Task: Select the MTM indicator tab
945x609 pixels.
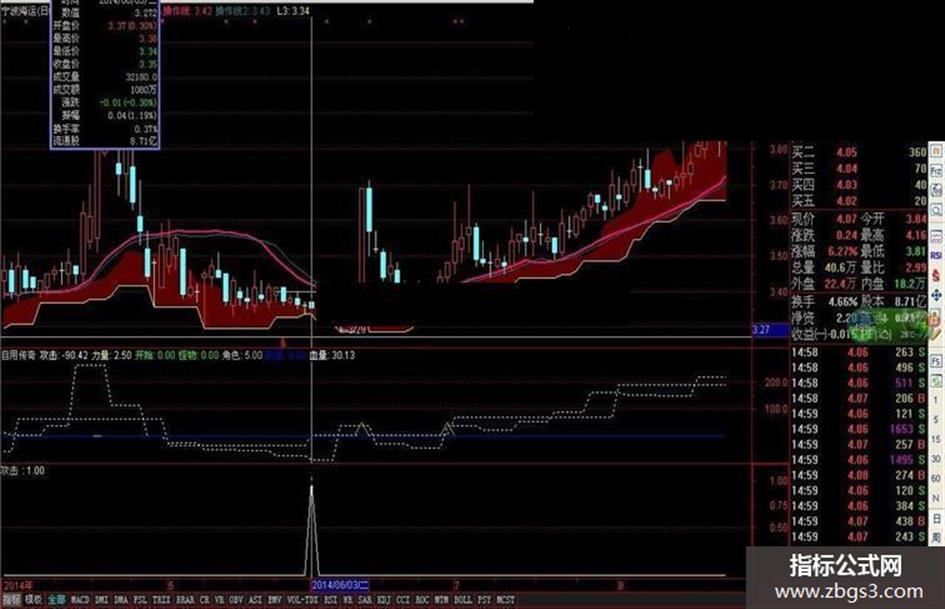Action: pos(442,599)
